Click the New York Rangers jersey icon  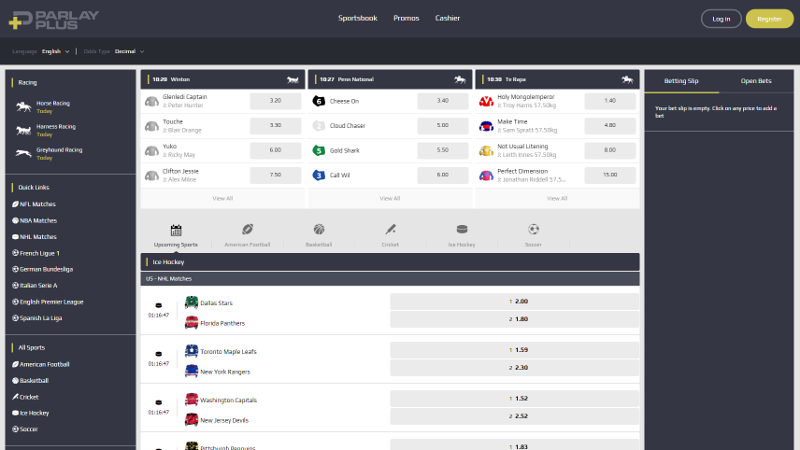pos(191,371)
